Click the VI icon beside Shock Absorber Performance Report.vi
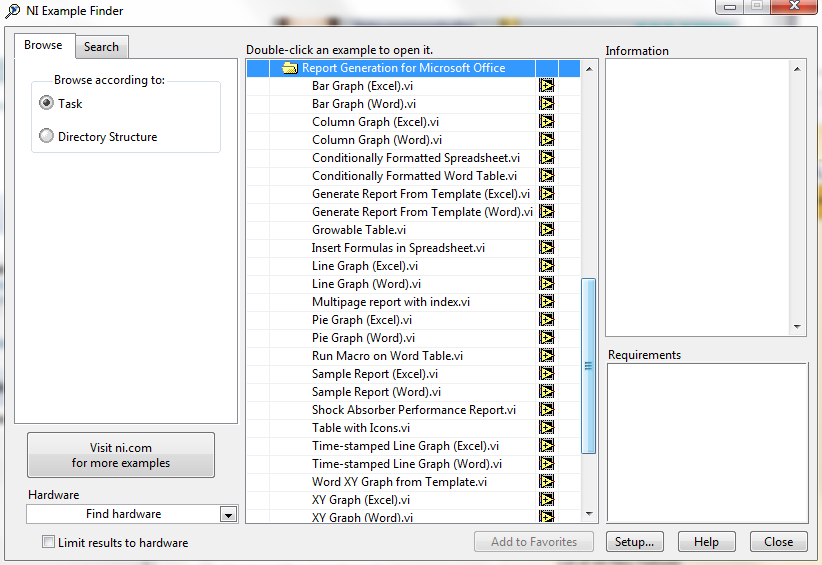 pyautogui.click(x=546, y=409)
